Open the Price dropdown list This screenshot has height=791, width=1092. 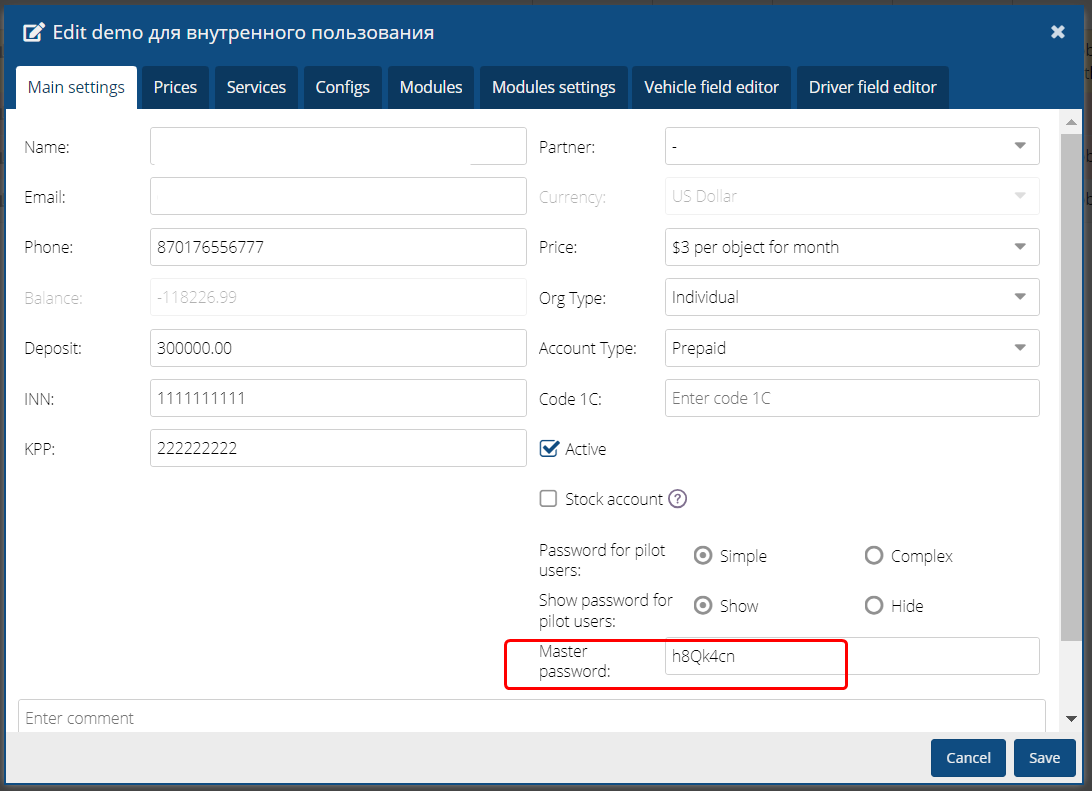(x=851, y=247)
